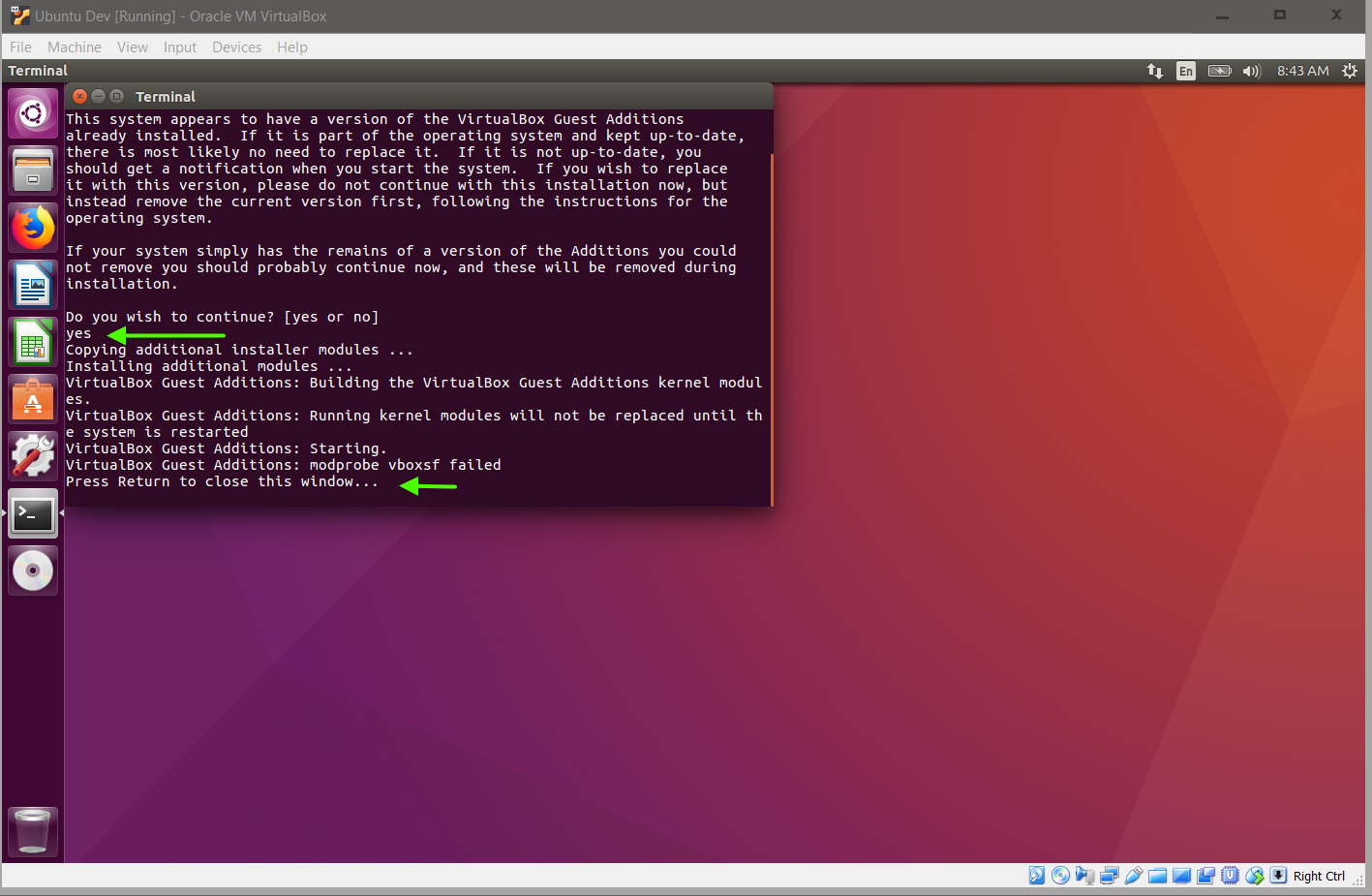
Task: Open the session gear menu
Action: (x=1350, y=71)
